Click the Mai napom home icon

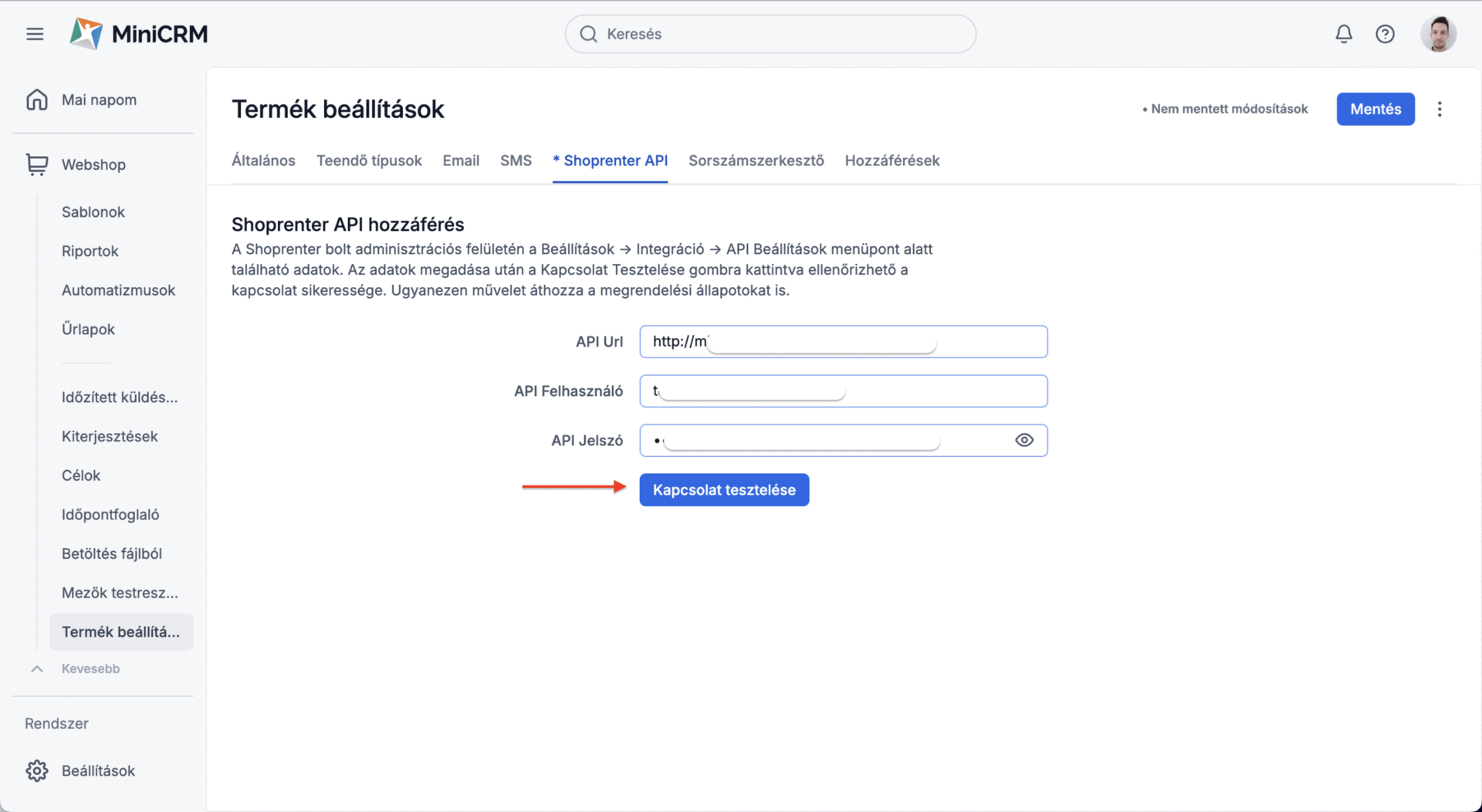click(x=37, y=100)
